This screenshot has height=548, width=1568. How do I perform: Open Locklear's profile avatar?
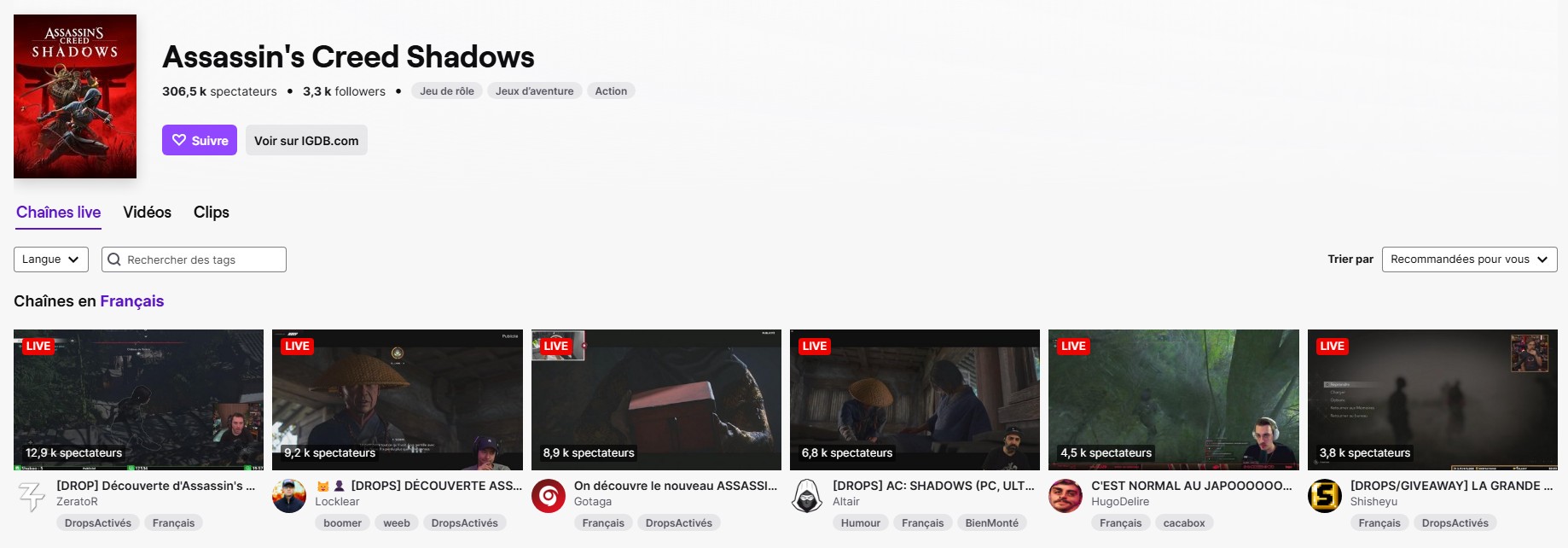[x=289, y=496]
